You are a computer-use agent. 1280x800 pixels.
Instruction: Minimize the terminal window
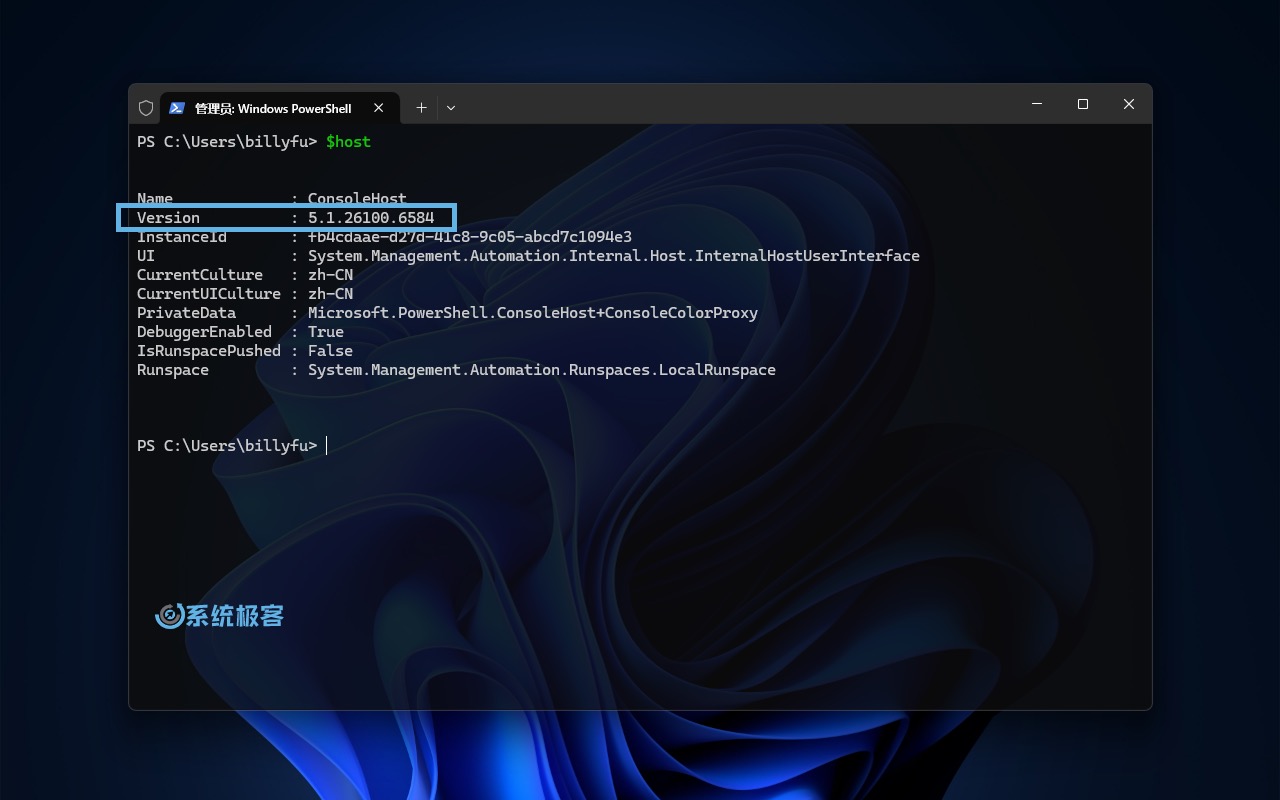pyautogui.click(x=1036, y=104)
